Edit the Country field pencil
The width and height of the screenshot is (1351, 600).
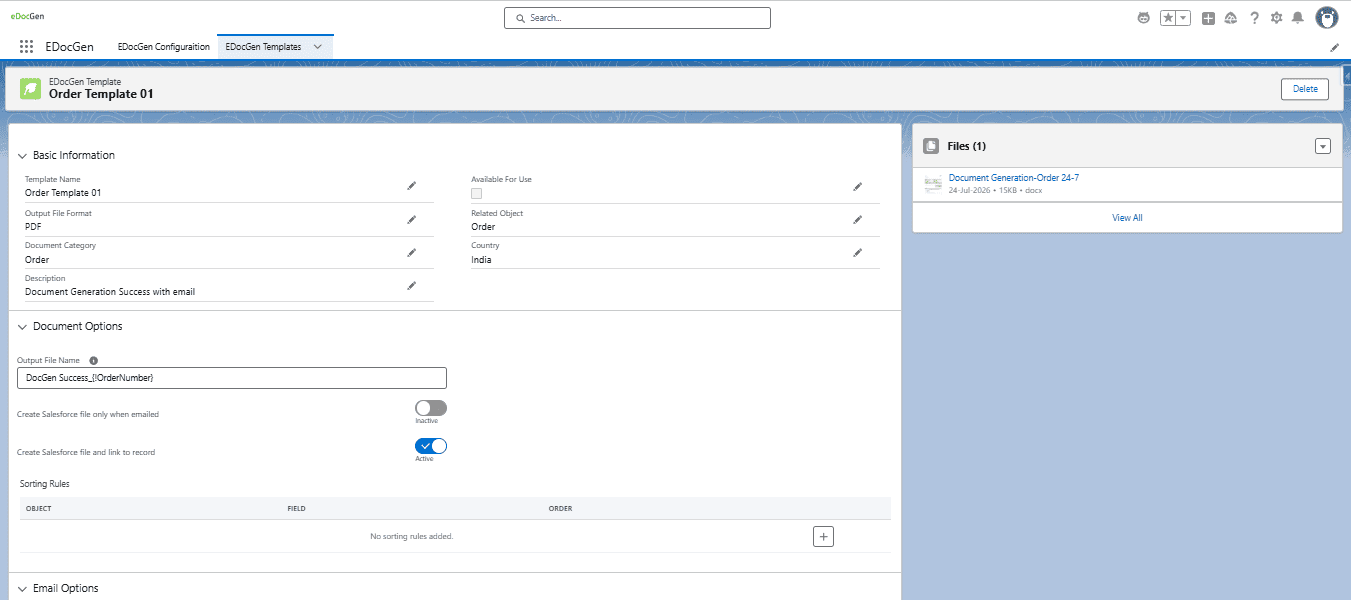point(857,252)
